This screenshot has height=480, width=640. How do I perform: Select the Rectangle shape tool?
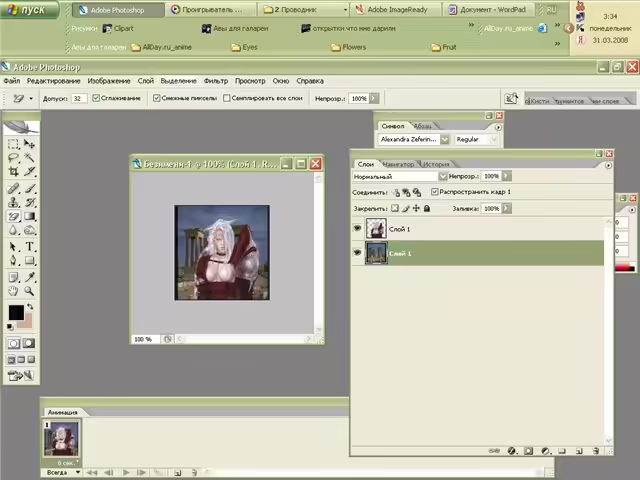(x=29, y=260)
